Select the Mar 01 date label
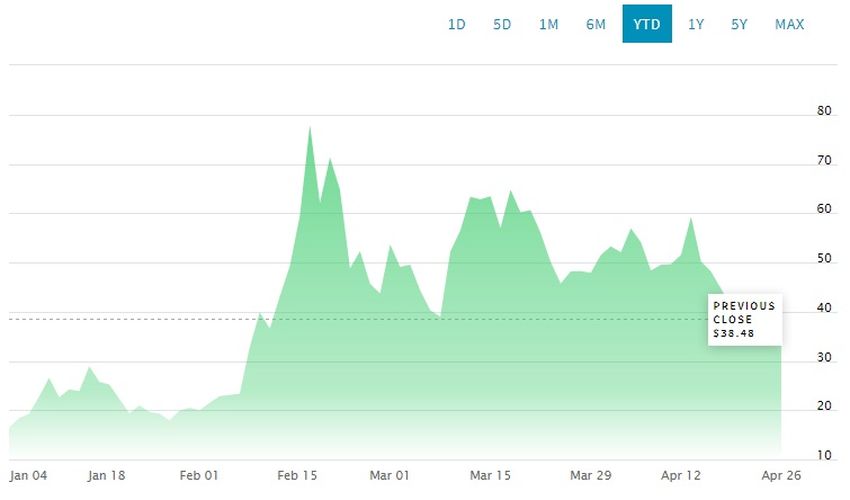Image resolution: width=850 pixels, height=500 pixels. [389, 476]
